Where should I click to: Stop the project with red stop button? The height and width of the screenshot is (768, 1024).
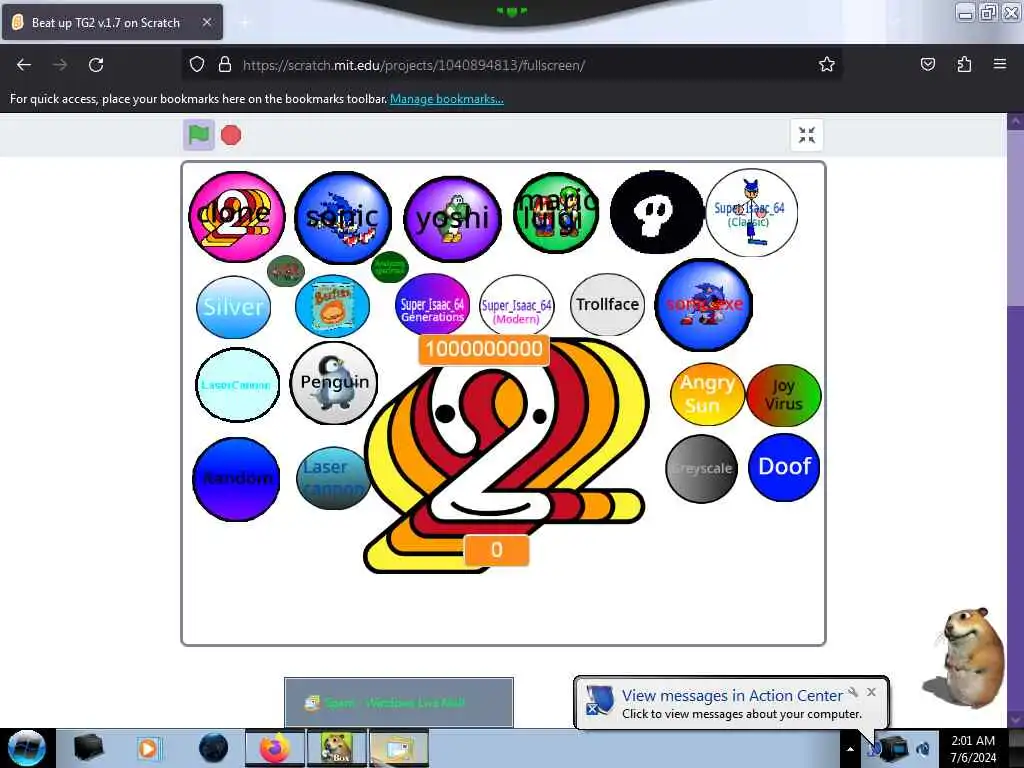click(231, 135)
